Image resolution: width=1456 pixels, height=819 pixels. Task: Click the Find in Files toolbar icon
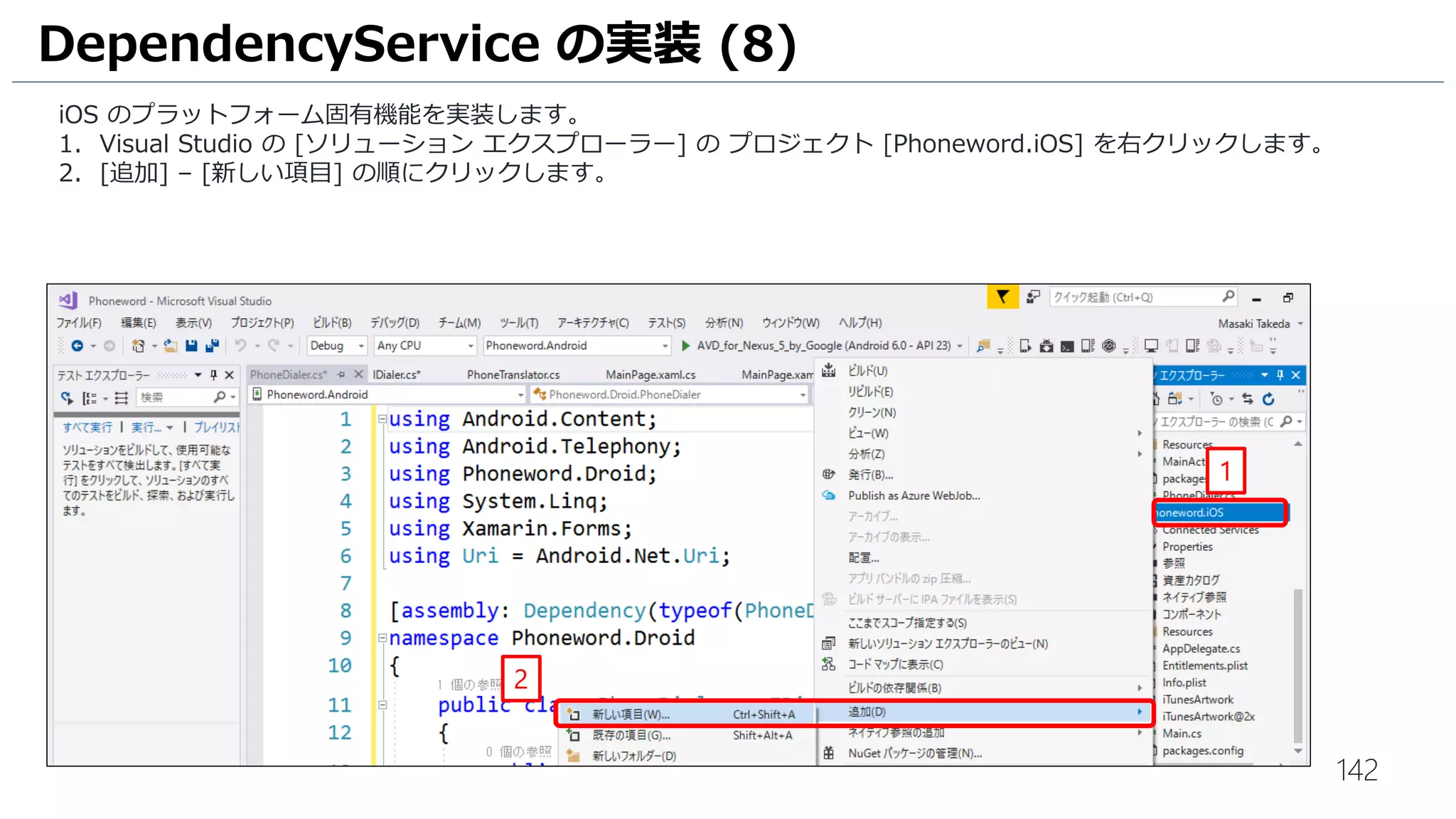983,346
